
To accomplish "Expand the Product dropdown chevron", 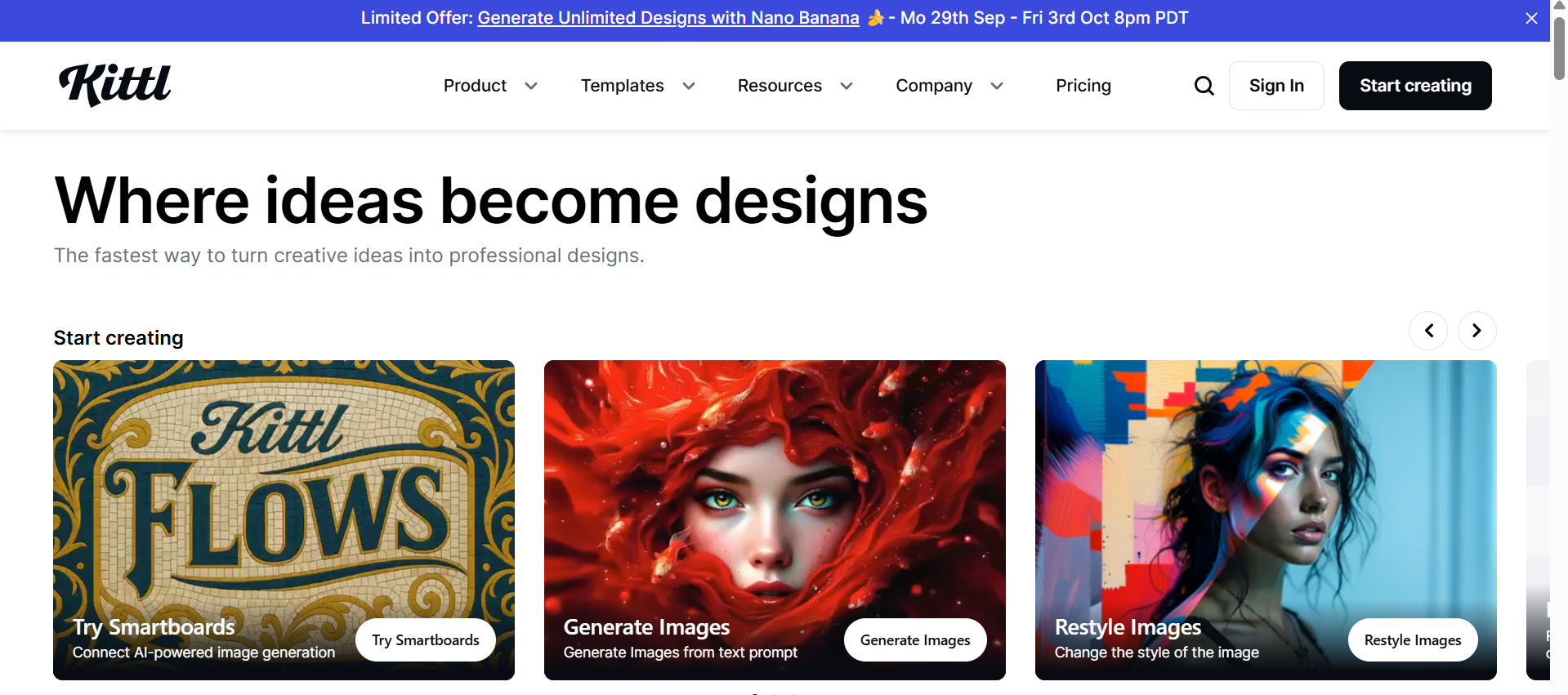I will (x=531, y=86).
